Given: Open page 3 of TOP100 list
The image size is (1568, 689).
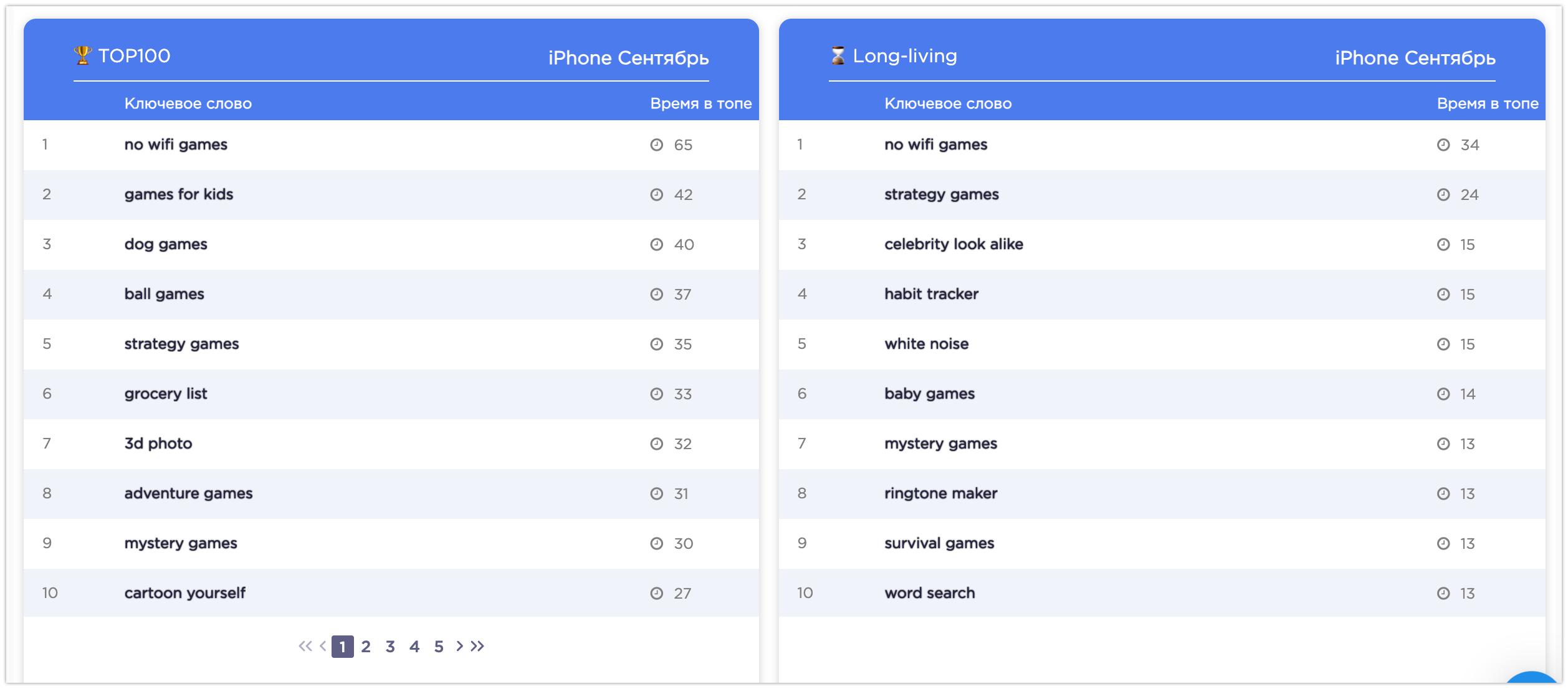Looking at the screenshot, I should (x=390, y=647).
